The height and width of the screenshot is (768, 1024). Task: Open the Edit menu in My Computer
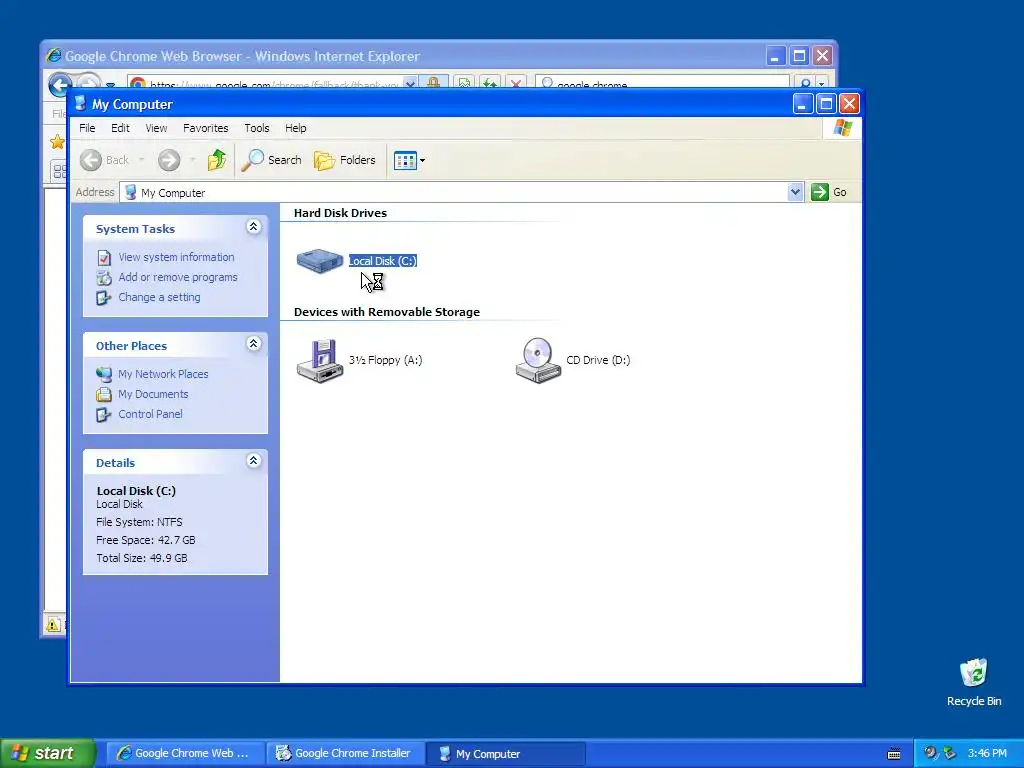[120, 128]
